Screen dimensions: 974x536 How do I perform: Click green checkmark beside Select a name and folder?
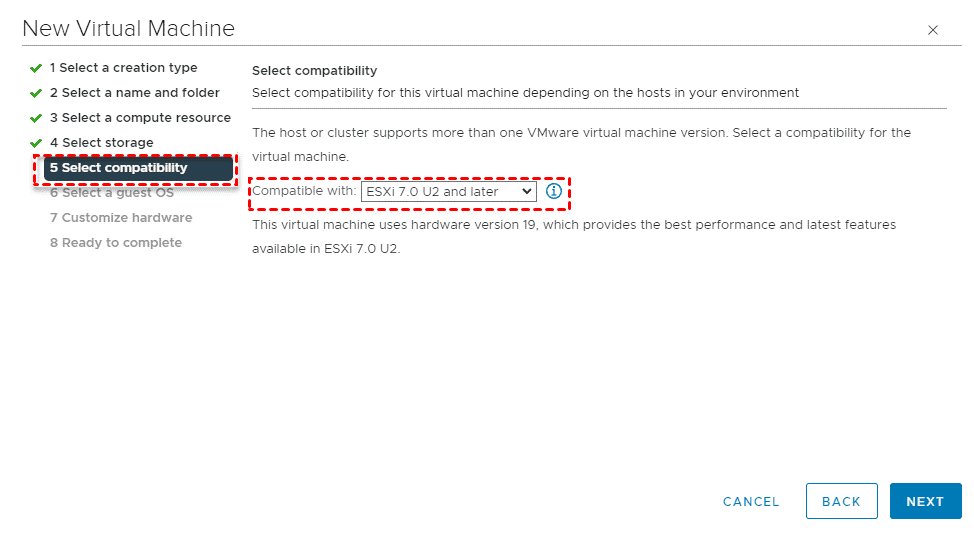pos(36,93)
